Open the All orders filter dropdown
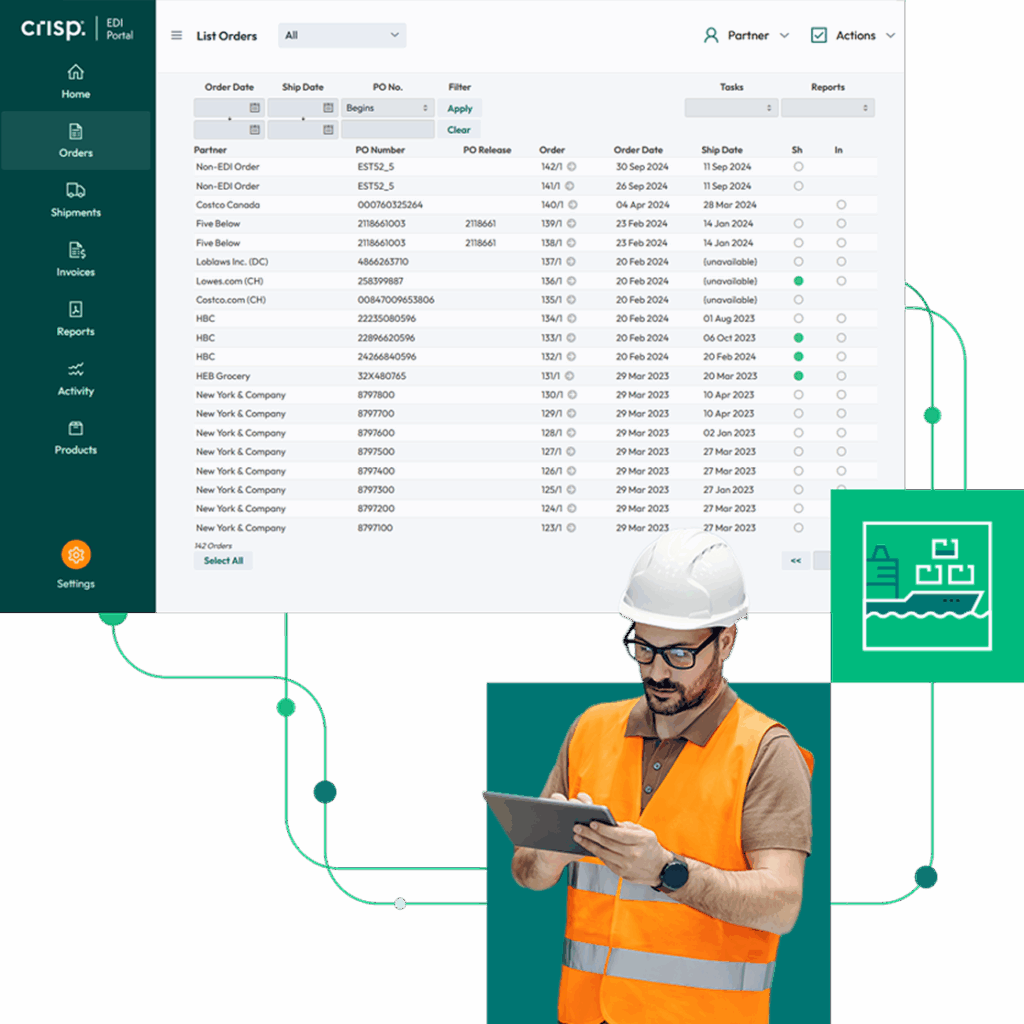Viewport: 1024px width, 1024px height. pyautogui.click(x=341, y=35)
